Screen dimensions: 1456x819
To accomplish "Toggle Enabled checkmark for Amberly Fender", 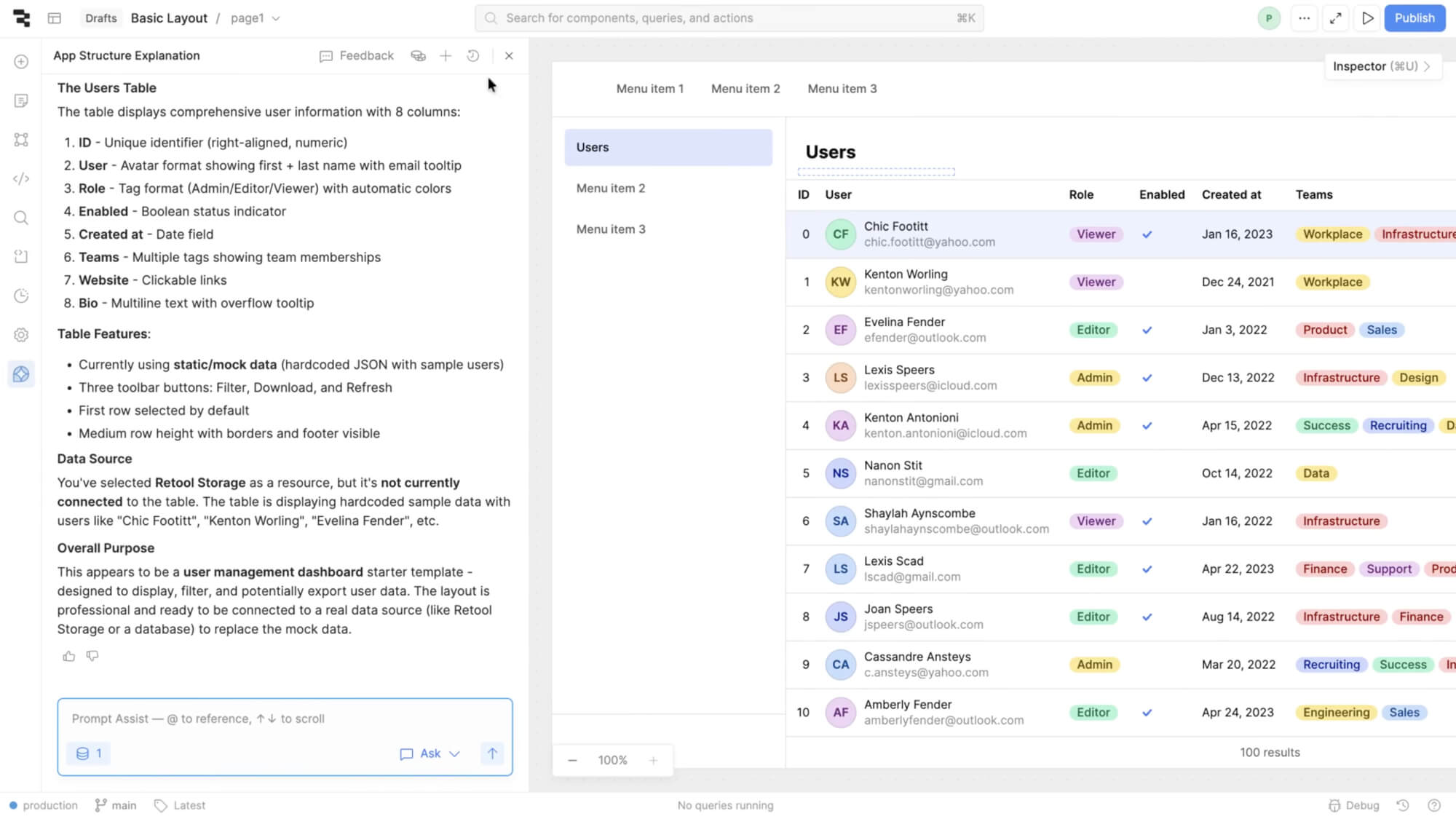I will point(1147,713).
